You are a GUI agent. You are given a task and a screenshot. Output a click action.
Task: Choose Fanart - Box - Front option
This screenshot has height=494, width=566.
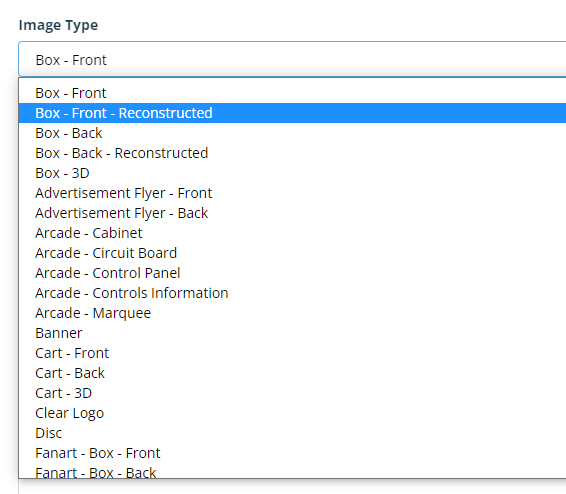[292, 453]
